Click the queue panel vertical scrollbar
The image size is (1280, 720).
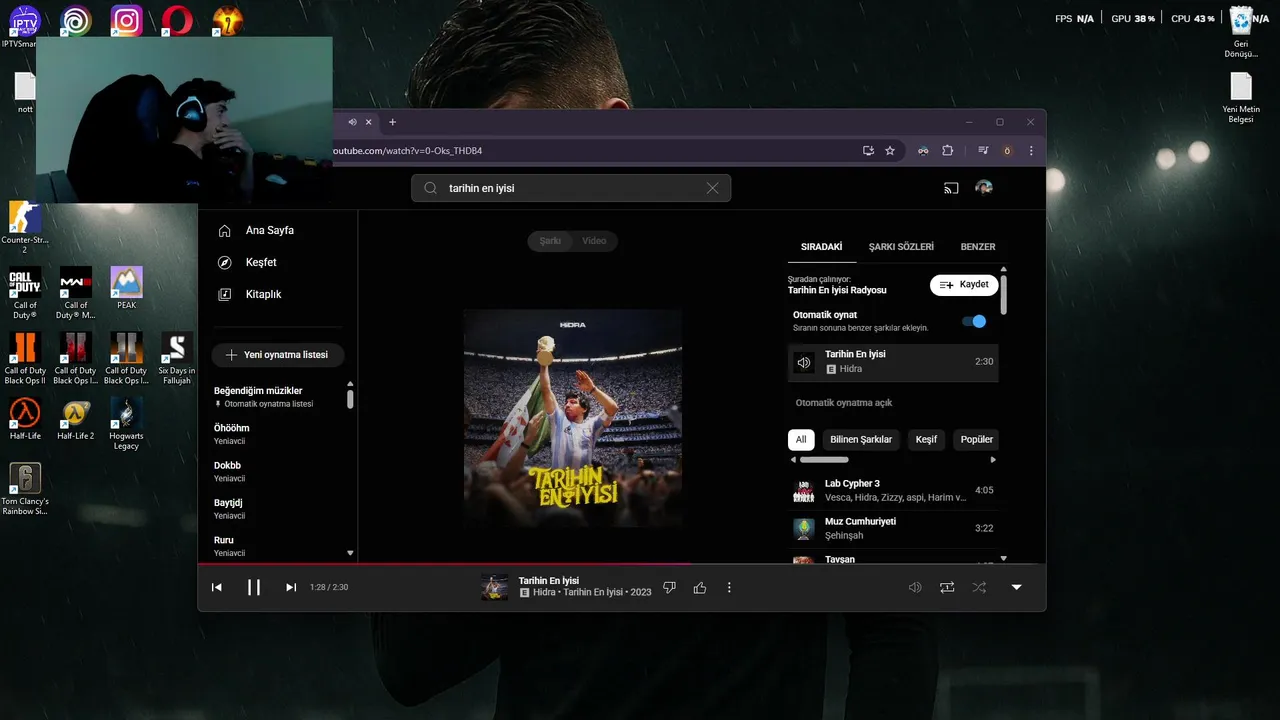point(1004,294)
